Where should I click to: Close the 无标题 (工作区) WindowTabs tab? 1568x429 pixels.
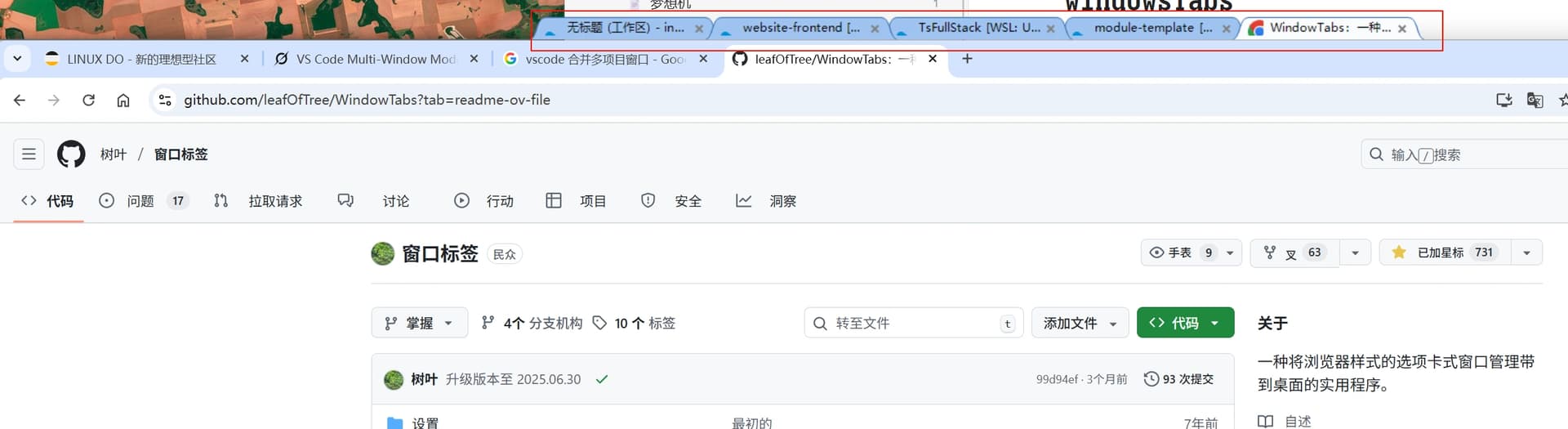click(699, 29)
